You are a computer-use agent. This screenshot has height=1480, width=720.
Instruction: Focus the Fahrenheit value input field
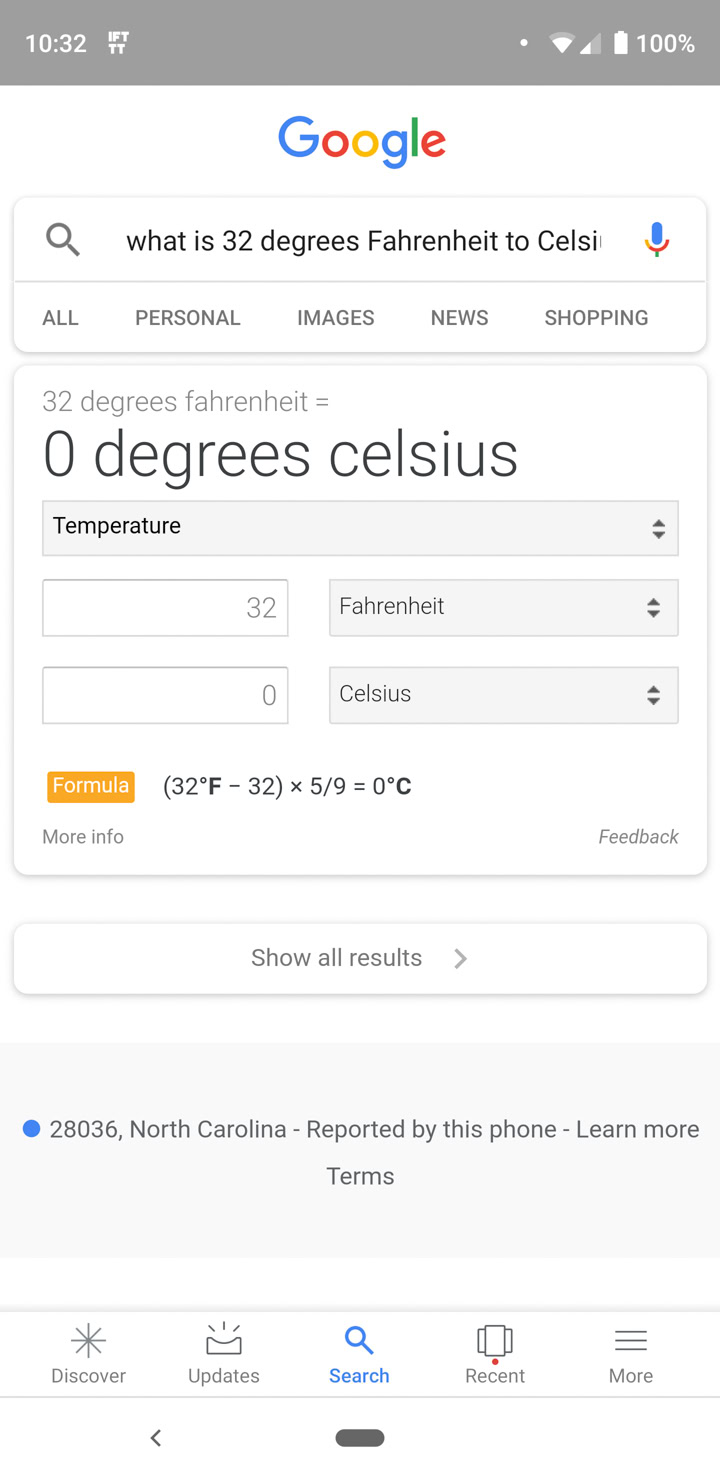pyautogui.click(x=165, y=607)
